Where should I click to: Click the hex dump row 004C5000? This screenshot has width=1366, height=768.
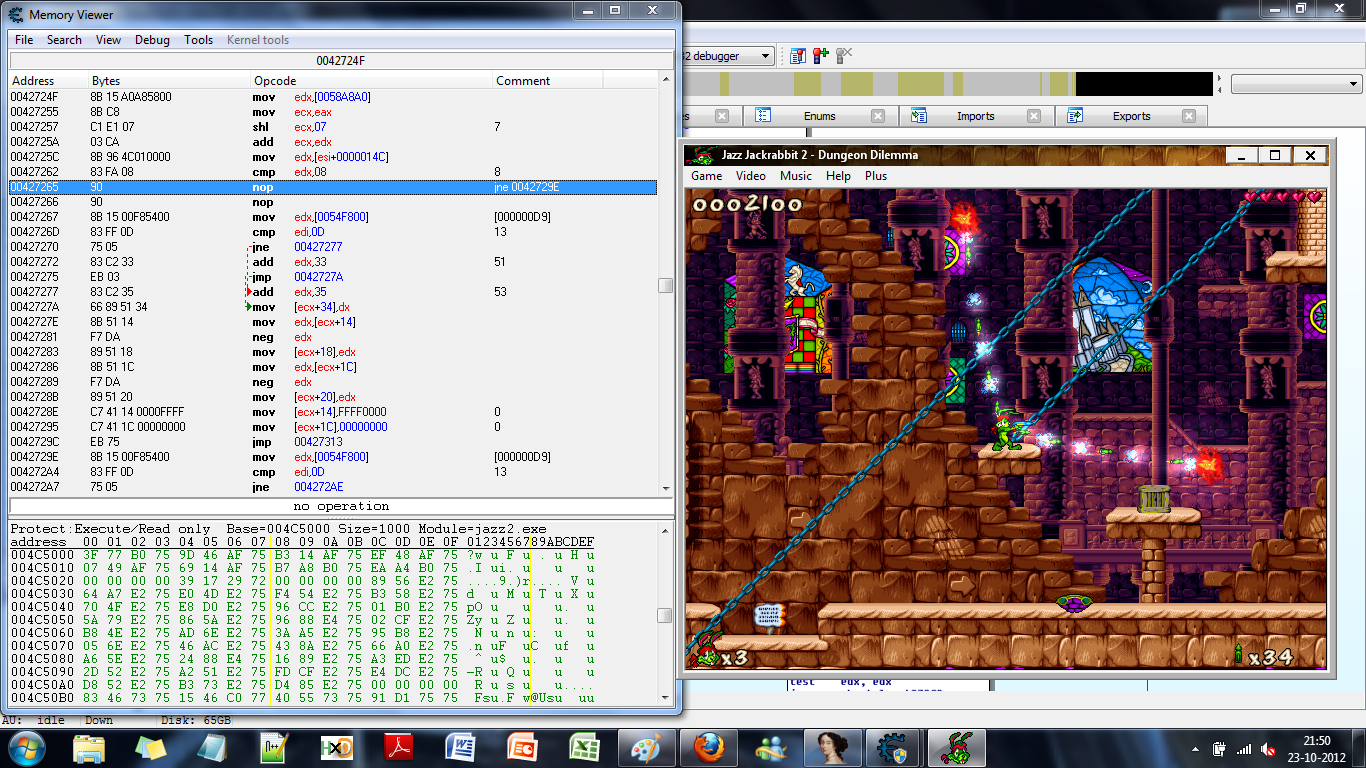(x=303, y=555)
